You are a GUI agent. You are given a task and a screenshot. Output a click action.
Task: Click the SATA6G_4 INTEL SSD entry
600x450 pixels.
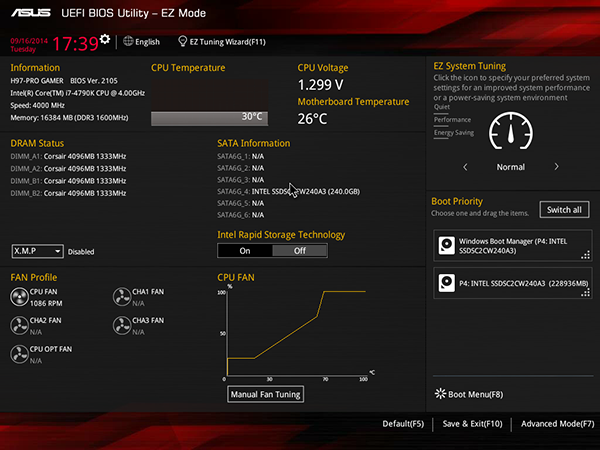289,191
